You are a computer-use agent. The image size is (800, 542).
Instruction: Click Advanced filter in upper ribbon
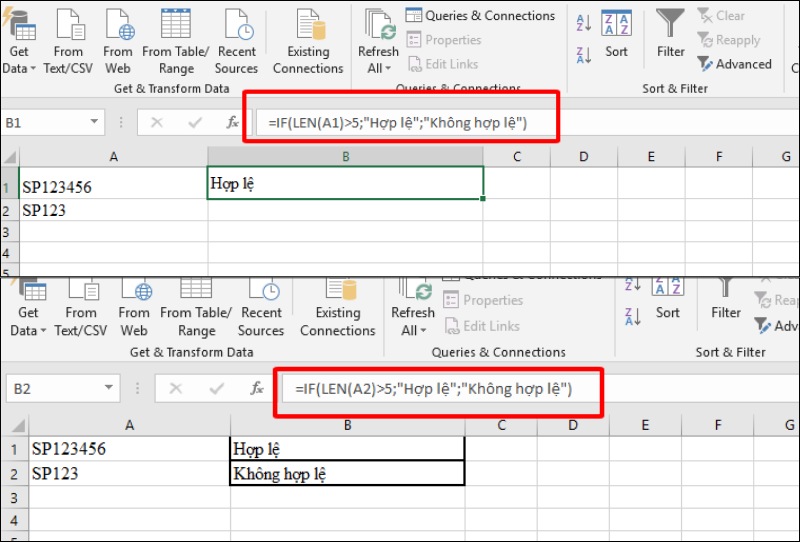(735, 64)
